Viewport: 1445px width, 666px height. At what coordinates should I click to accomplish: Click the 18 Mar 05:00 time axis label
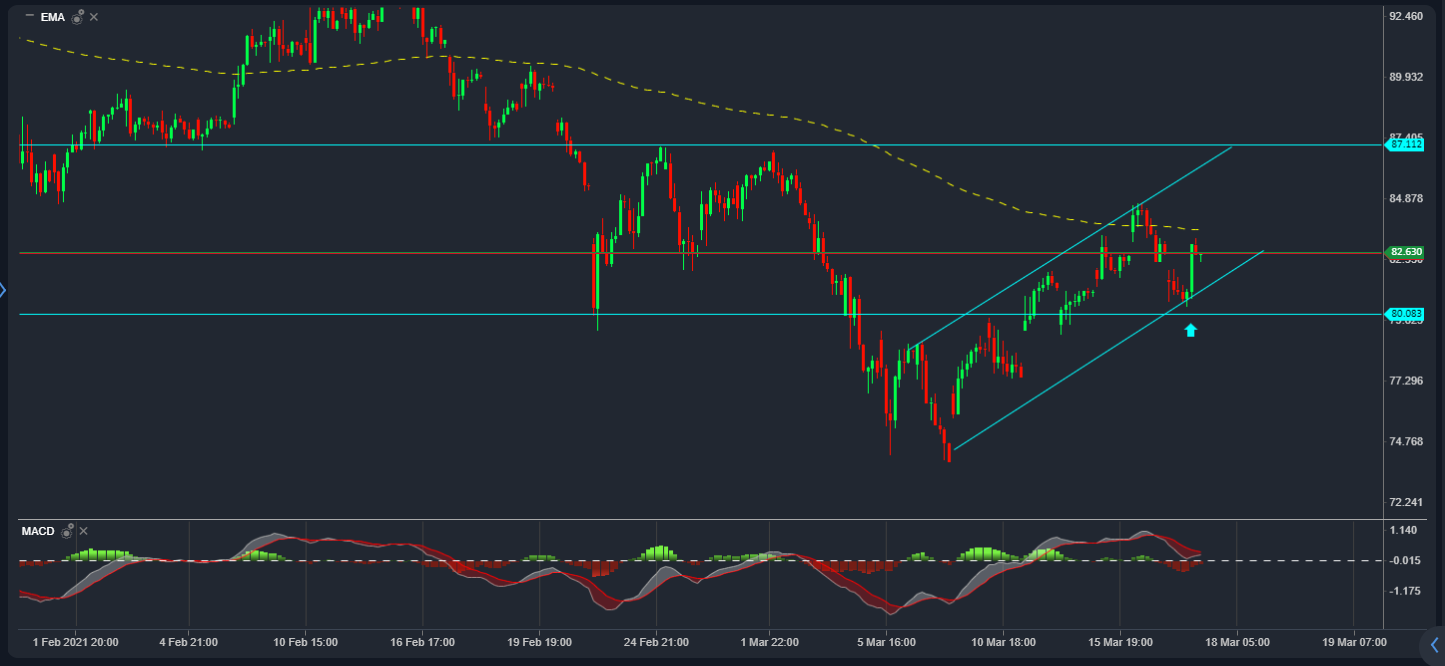click(1236, 642)
